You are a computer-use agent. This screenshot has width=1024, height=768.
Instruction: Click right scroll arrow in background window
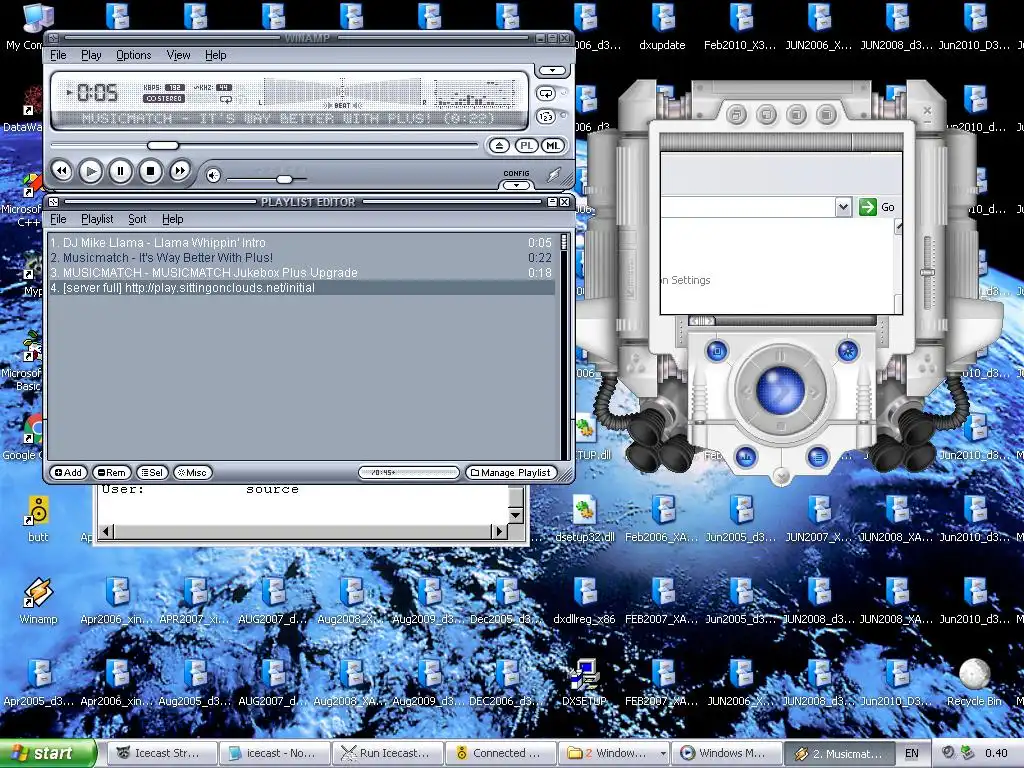click(500, 532)
